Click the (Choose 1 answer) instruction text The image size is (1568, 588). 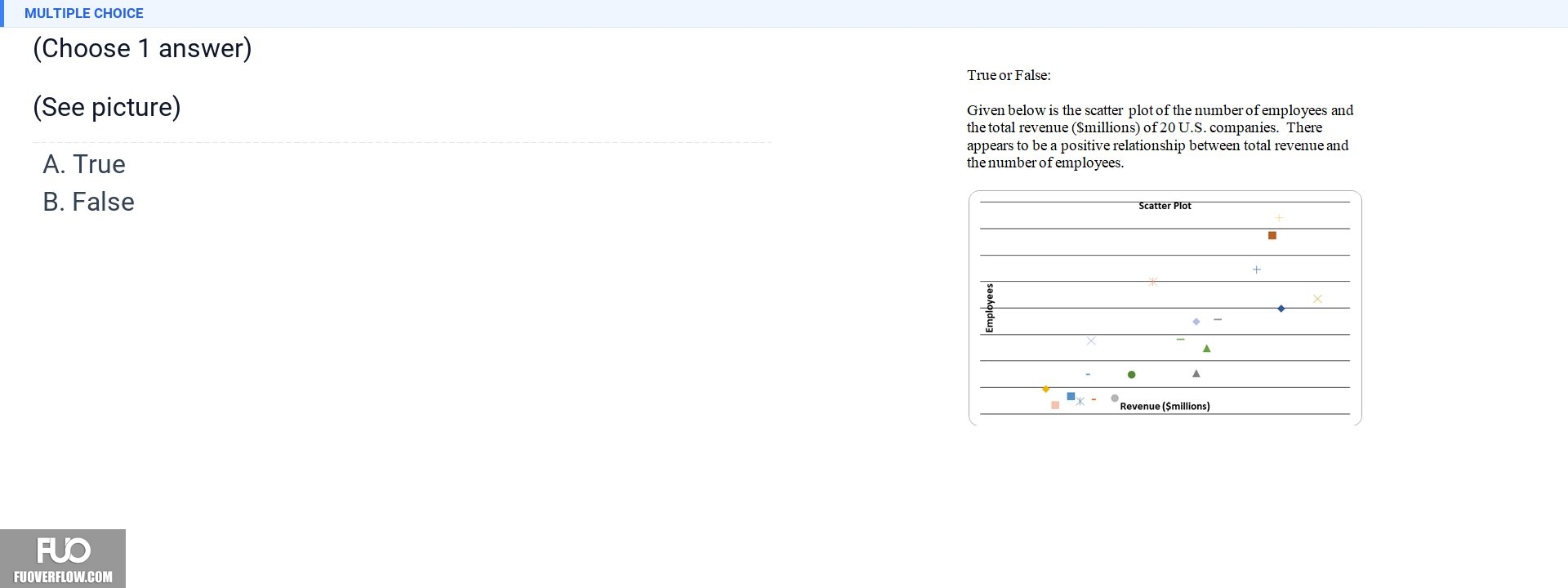point(142,48)
